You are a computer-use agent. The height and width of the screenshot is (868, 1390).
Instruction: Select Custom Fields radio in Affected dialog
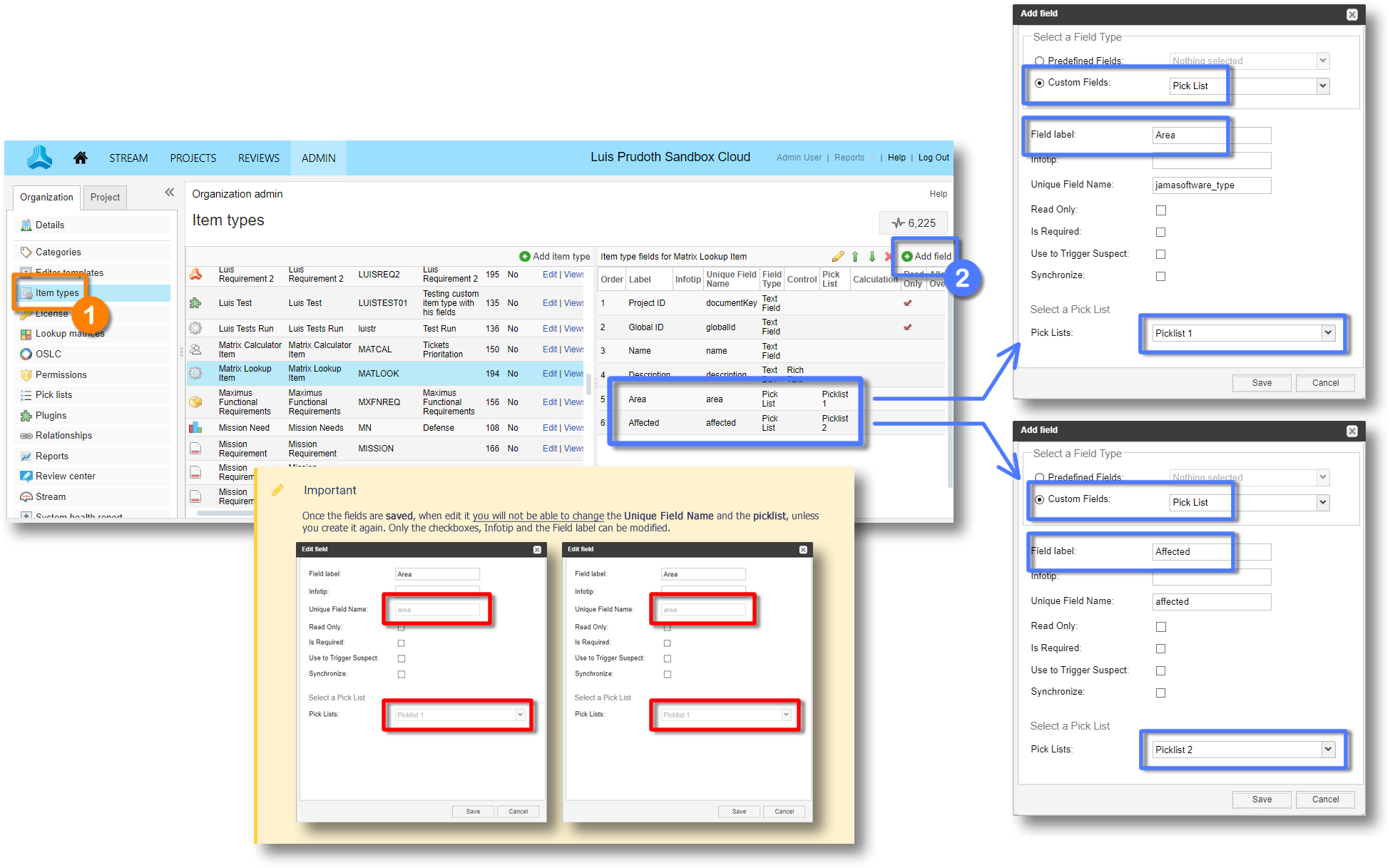coord(1040,499)
